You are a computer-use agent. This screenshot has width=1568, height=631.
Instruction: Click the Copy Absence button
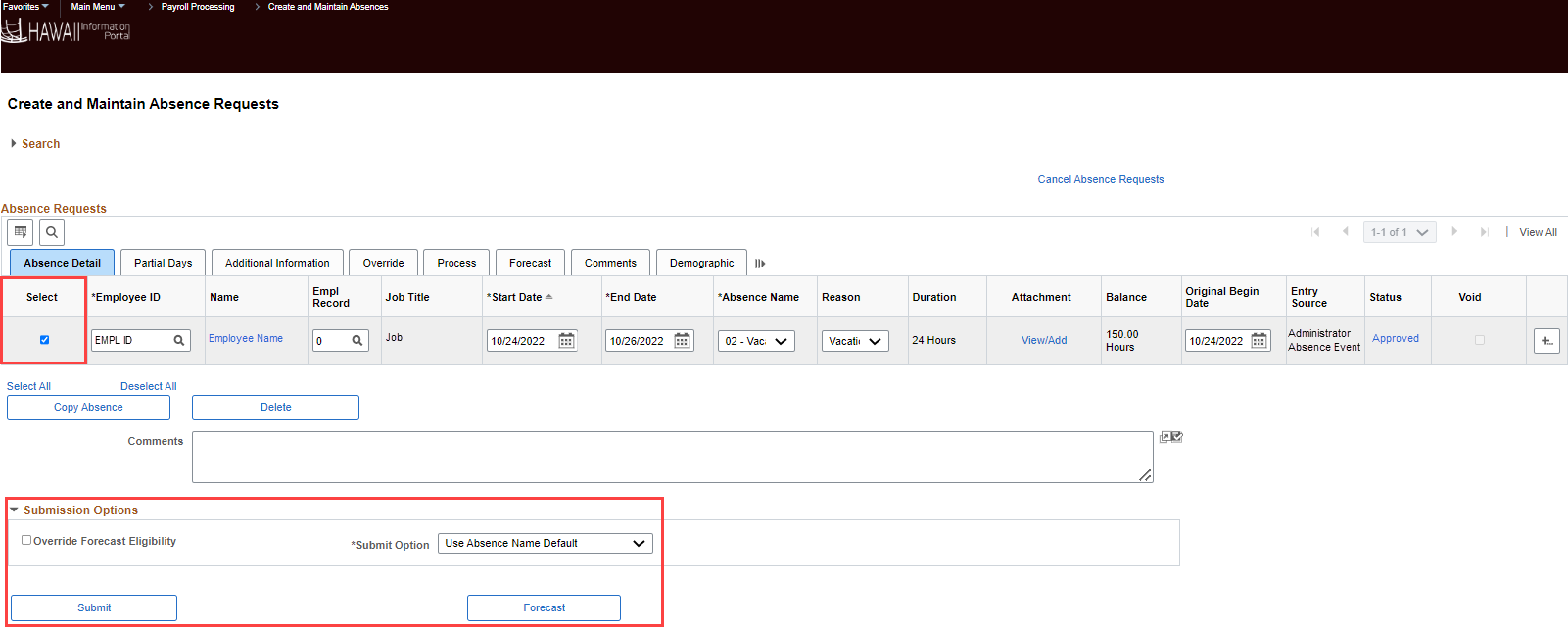pos(88,408)
